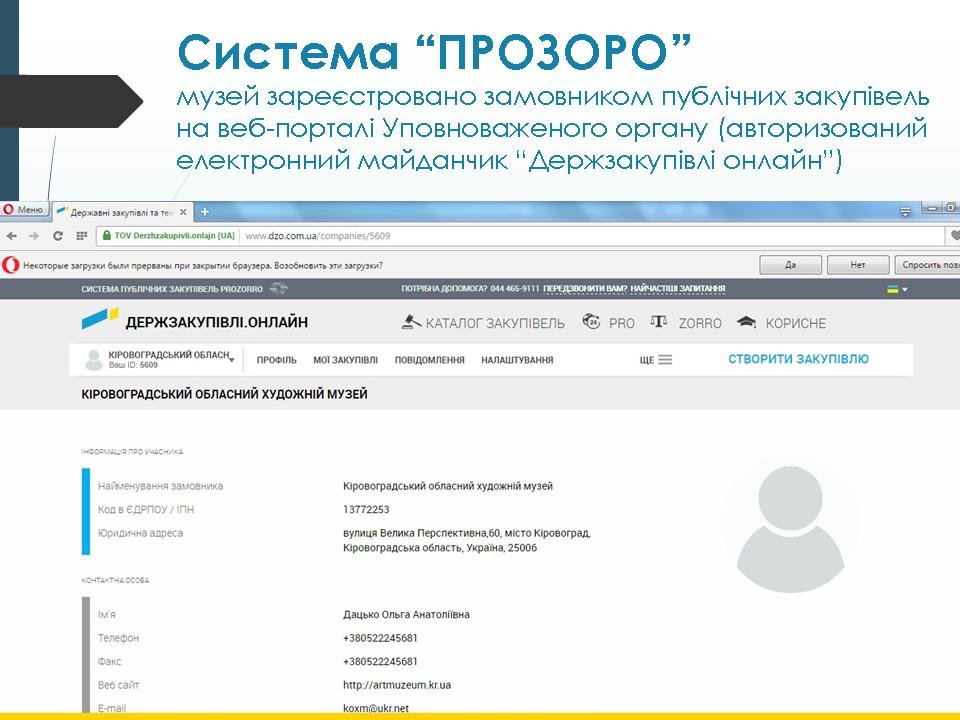
Task: Open the ZORRO scales section
Action: click(x=686, y=323)
